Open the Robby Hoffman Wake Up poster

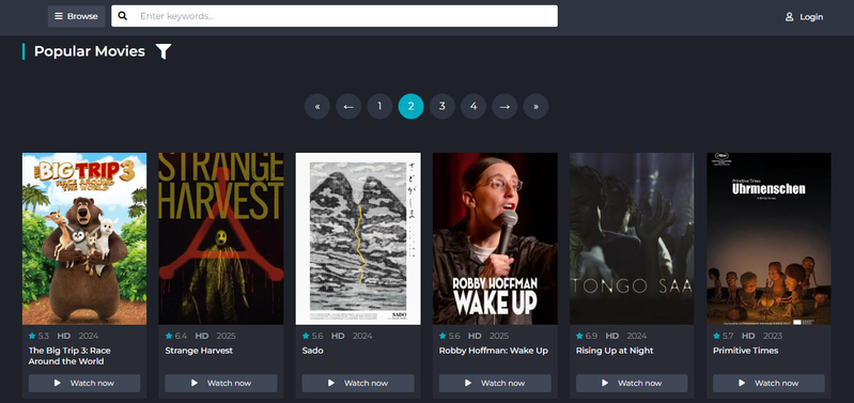click(495, 239)
